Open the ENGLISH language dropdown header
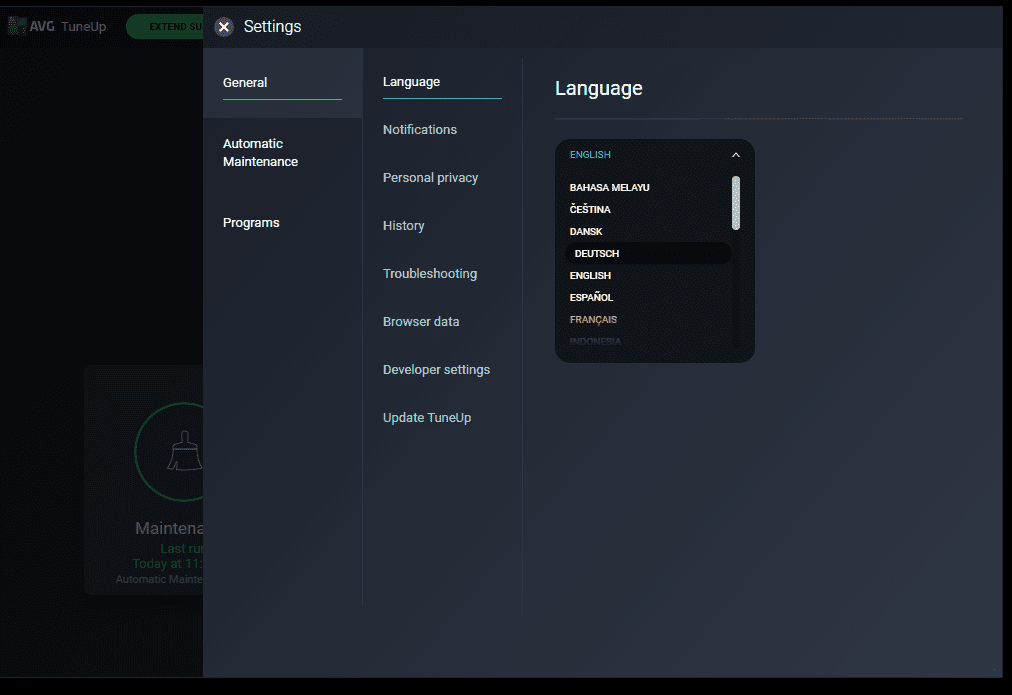The width and height of the screenshot is (1012, 695). coord(654,155)
